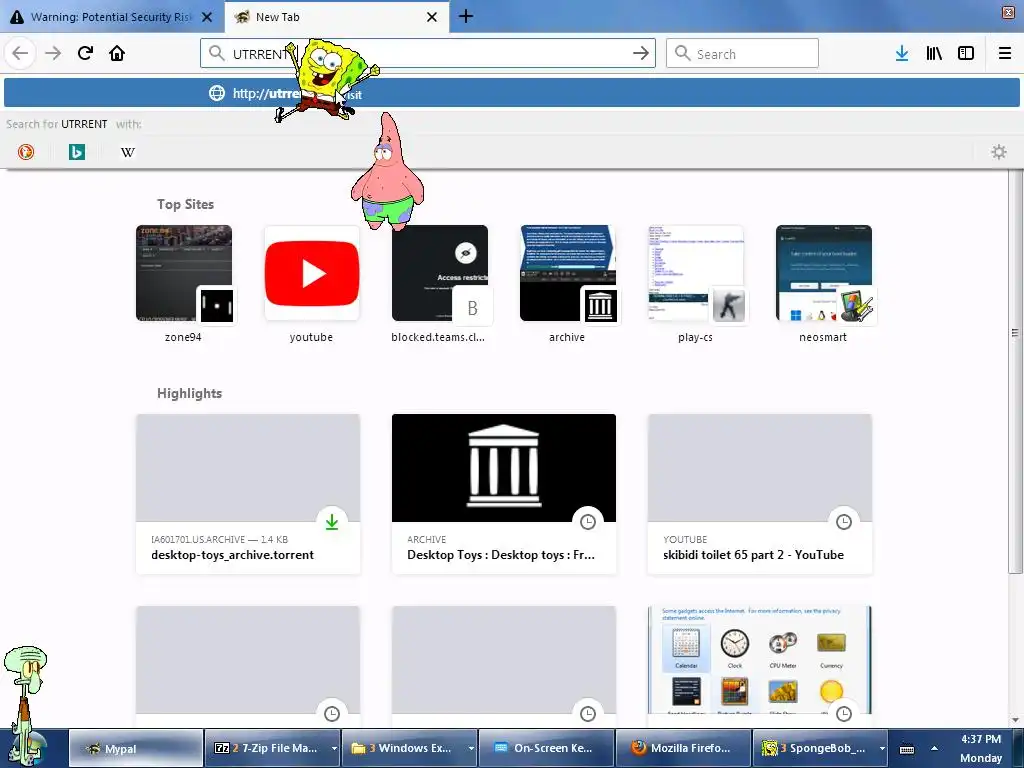Open the Library bookshelf icon
The image size is (1024, 768).
point(934,53)
